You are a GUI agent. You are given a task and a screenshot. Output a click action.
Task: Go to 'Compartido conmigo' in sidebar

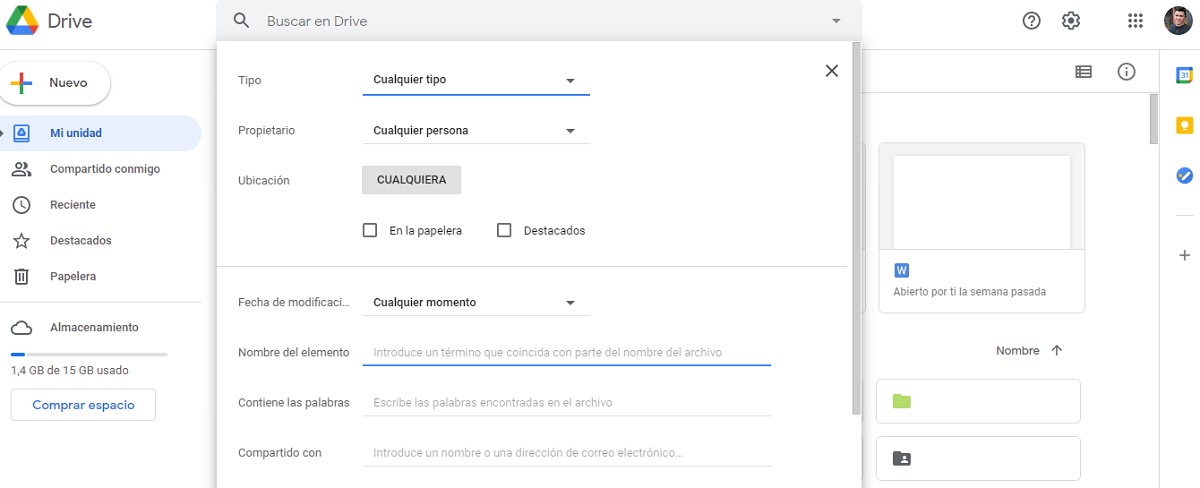click(x=104, y=169)
